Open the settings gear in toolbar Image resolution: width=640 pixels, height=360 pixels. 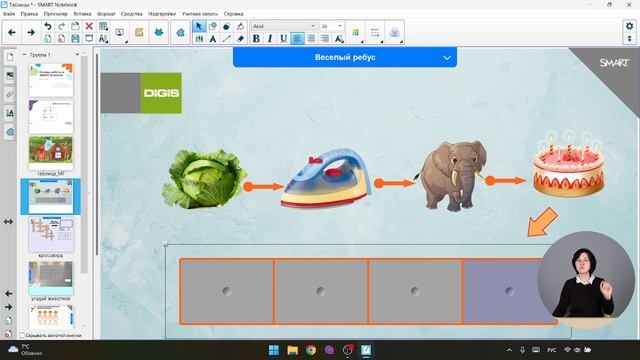pyautogui.click(x=629, y=26)
